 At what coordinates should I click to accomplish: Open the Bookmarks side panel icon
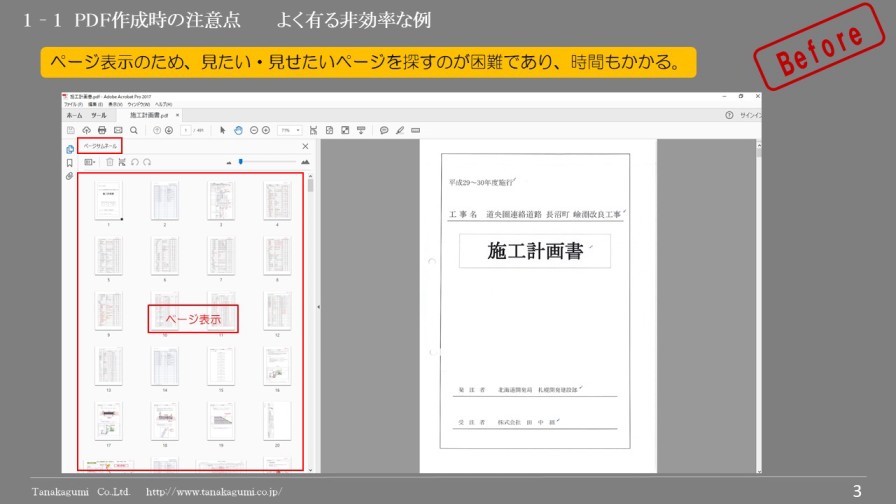pos(69,162)
